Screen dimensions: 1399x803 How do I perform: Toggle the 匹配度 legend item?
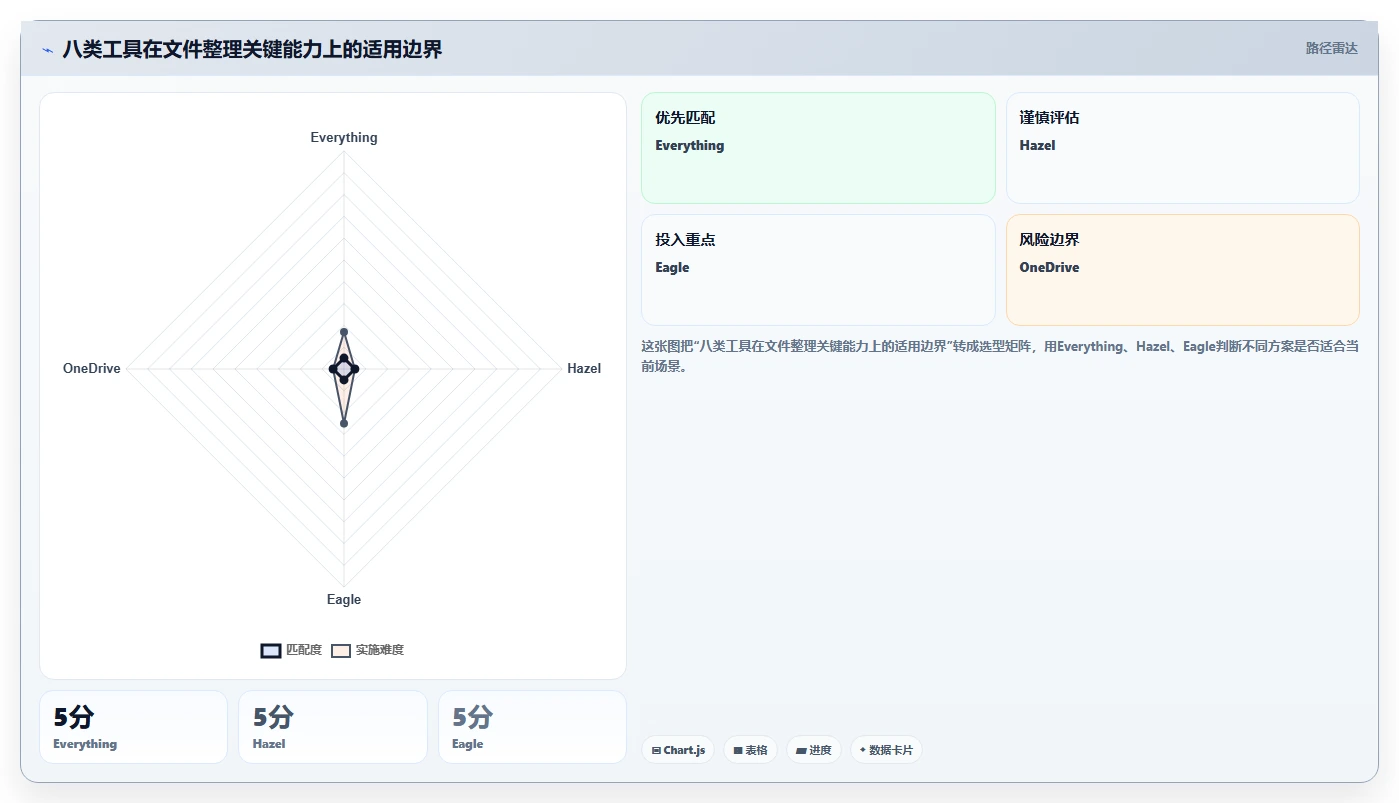click(291, 650)
